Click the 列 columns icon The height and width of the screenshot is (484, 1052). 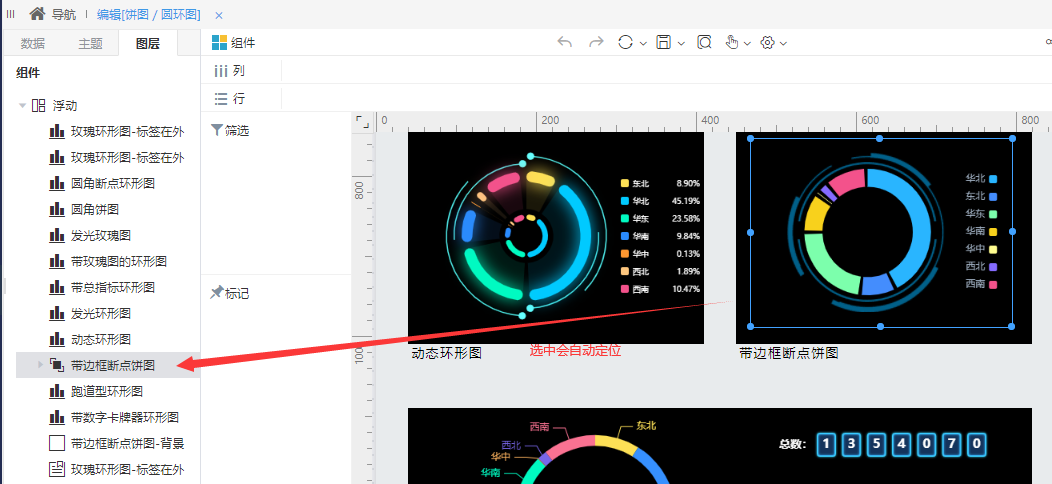[221, 70]
